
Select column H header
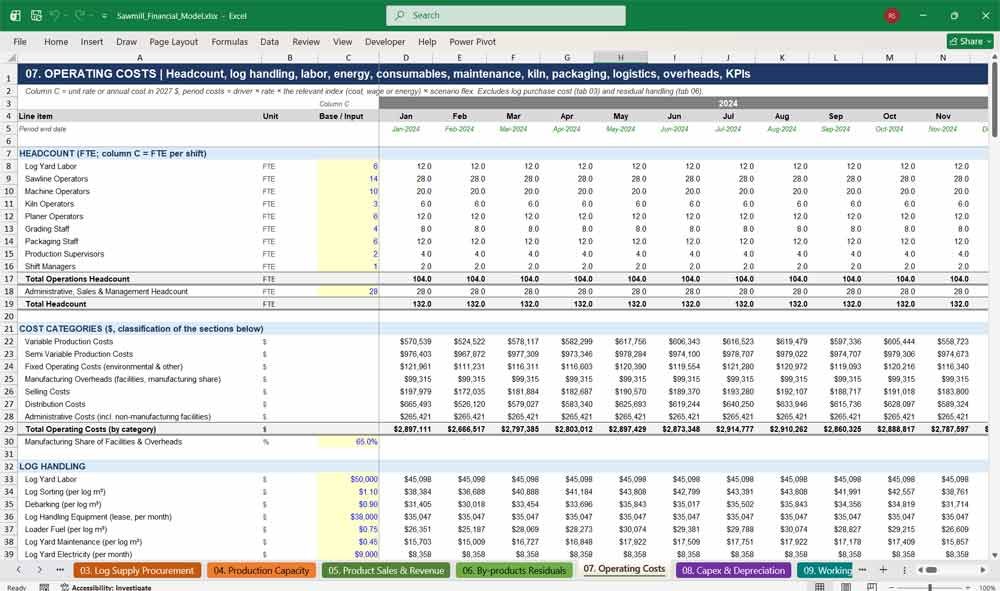pyautogui.click(x=621, y=57)
